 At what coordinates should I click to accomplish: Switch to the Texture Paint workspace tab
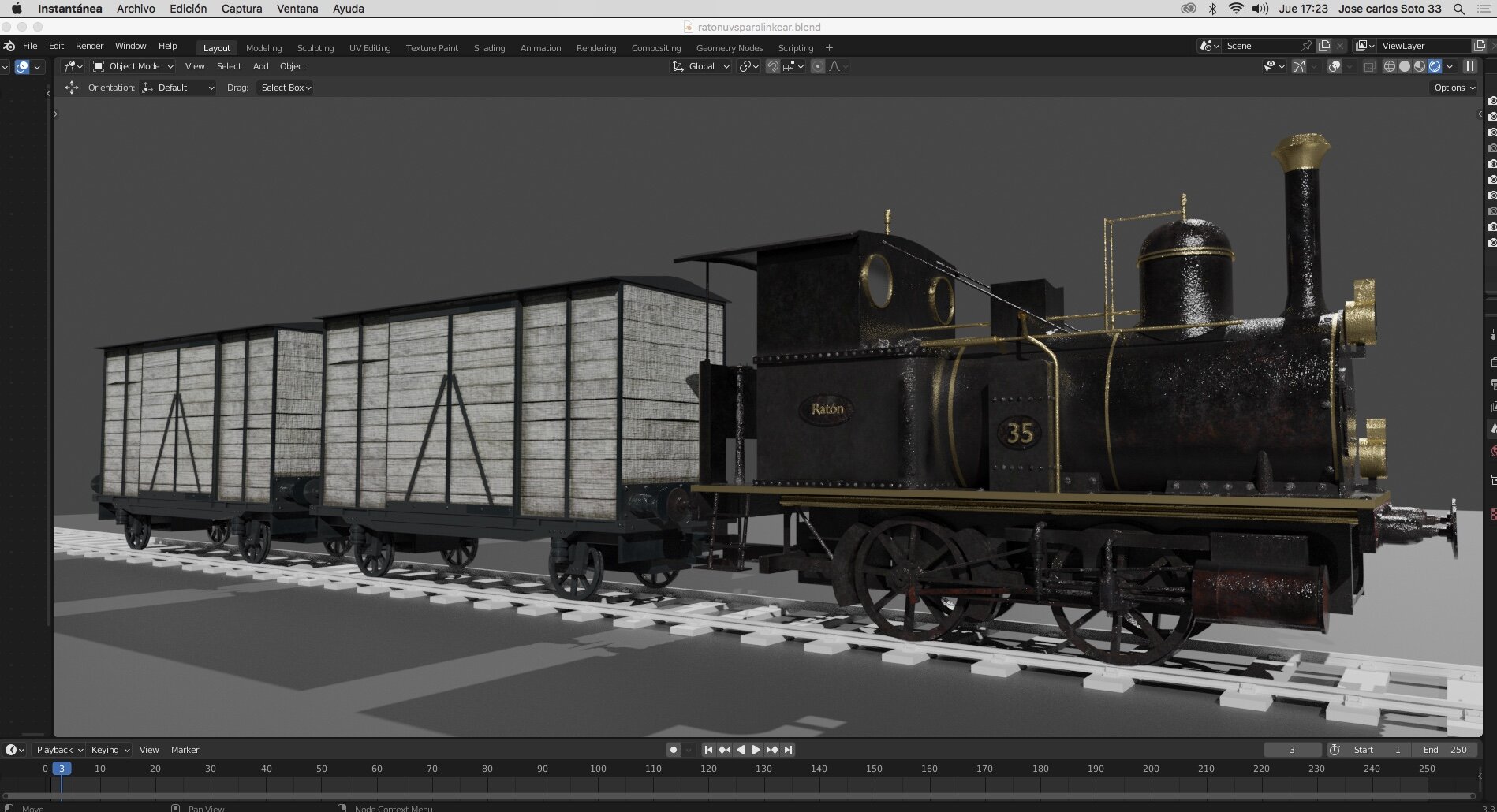pos(431,48)
